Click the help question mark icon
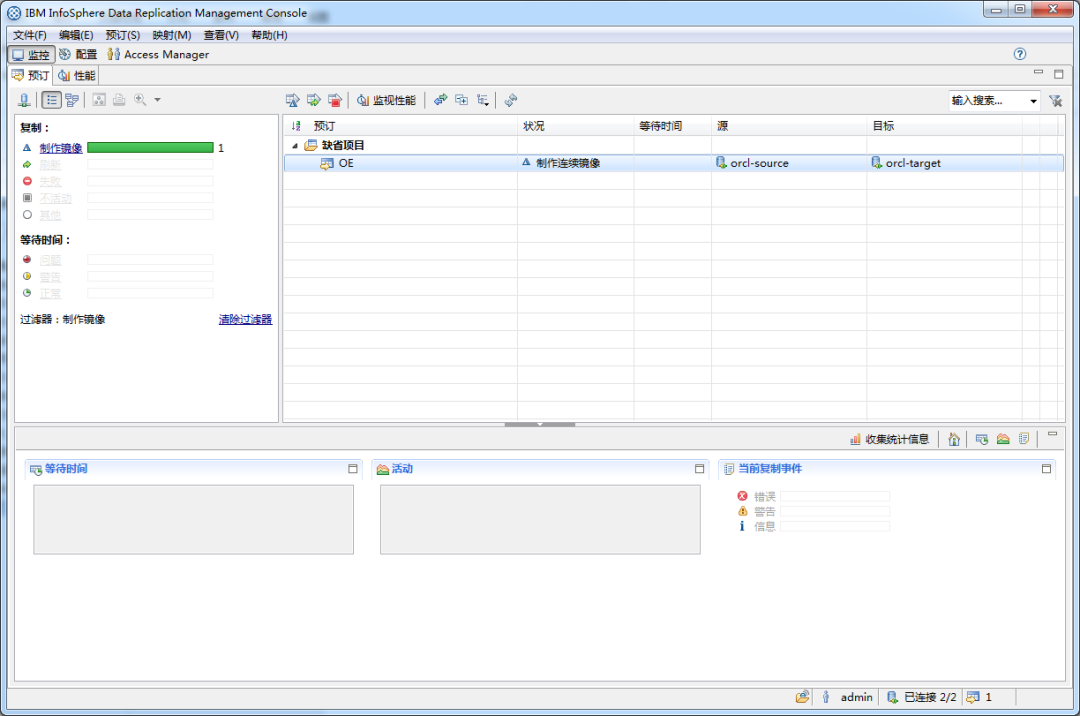 click(x=1020, y=54)
